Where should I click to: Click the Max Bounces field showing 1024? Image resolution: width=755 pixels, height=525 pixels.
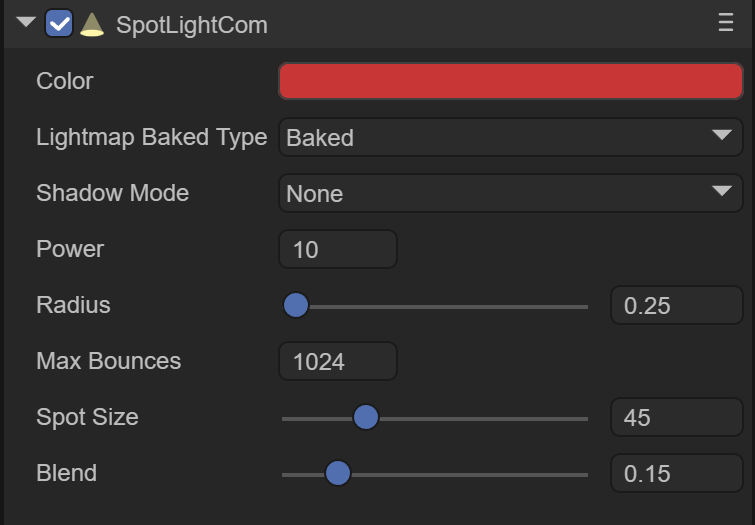coord(338,361)
